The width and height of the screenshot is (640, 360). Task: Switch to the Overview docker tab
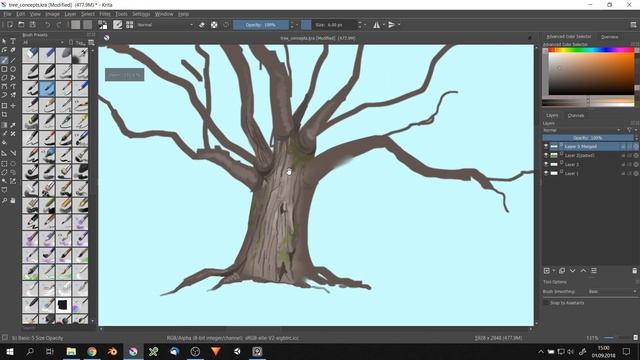click(609, 37)
